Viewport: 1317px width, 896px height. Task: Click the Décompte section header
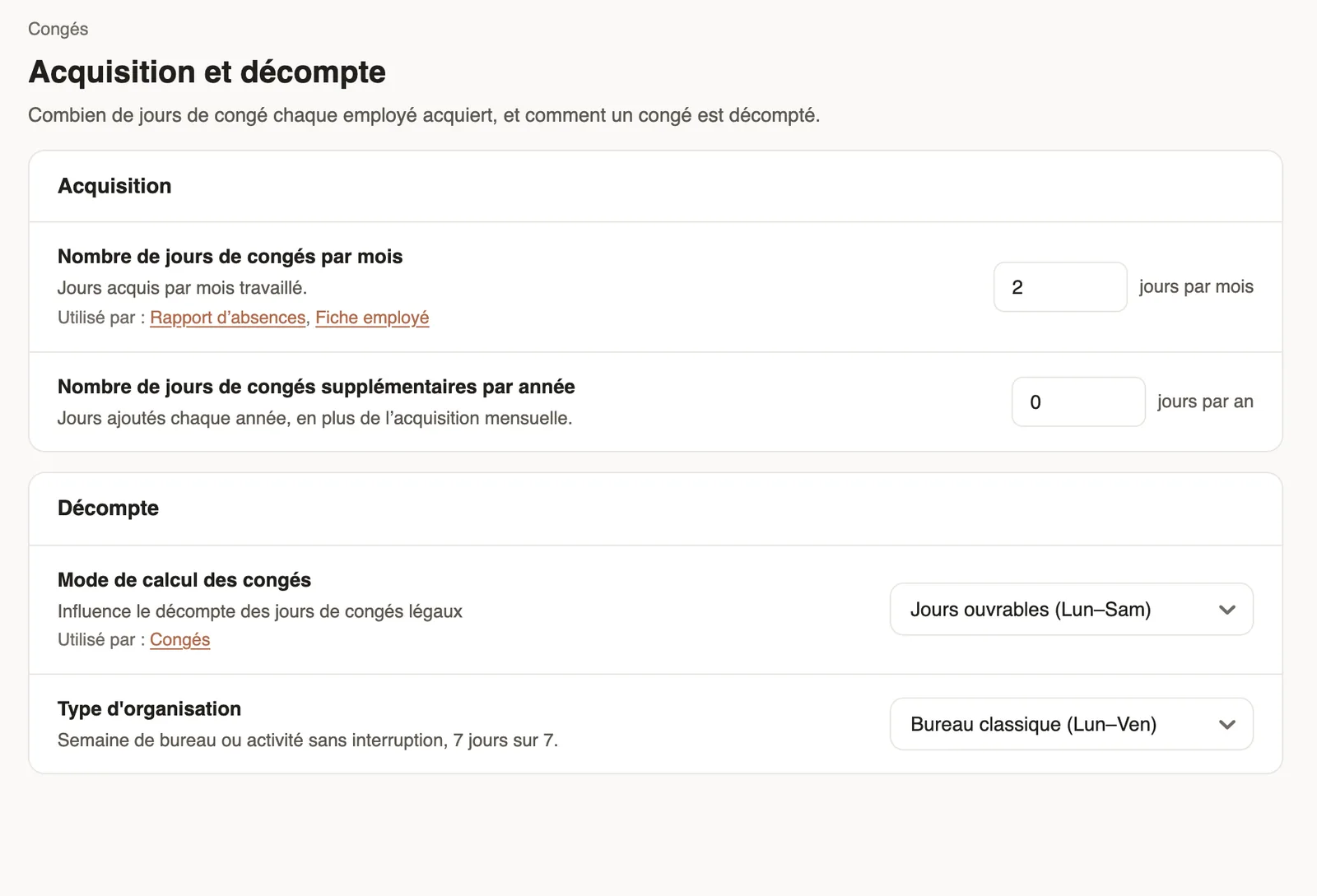coord(108,508)
